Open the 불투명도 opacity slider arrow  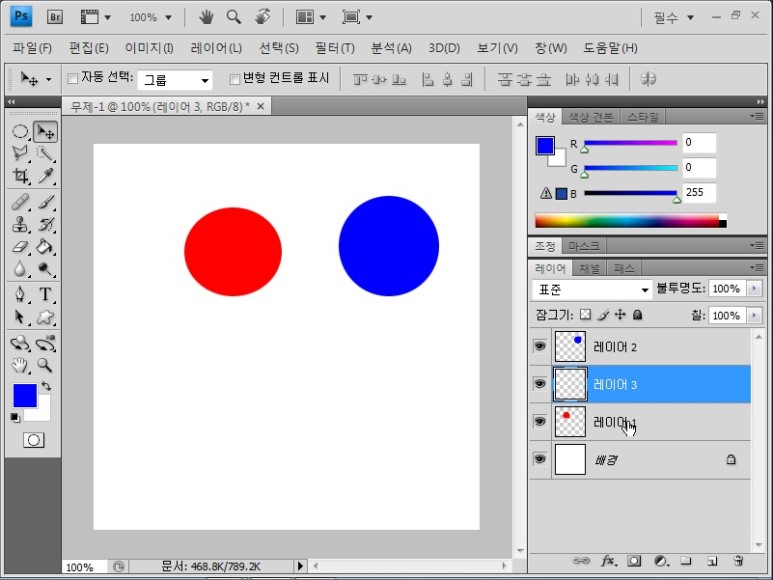point(755,289)
